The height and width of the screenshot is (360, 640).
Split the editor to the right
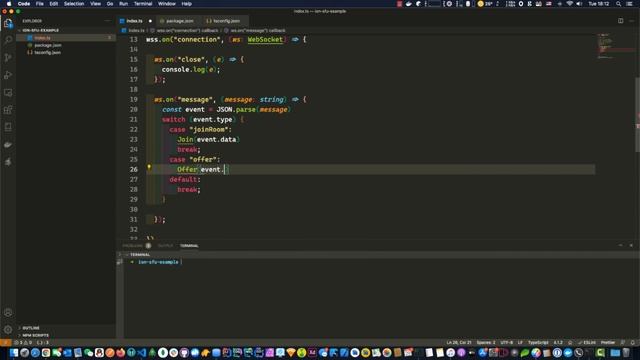620,21
